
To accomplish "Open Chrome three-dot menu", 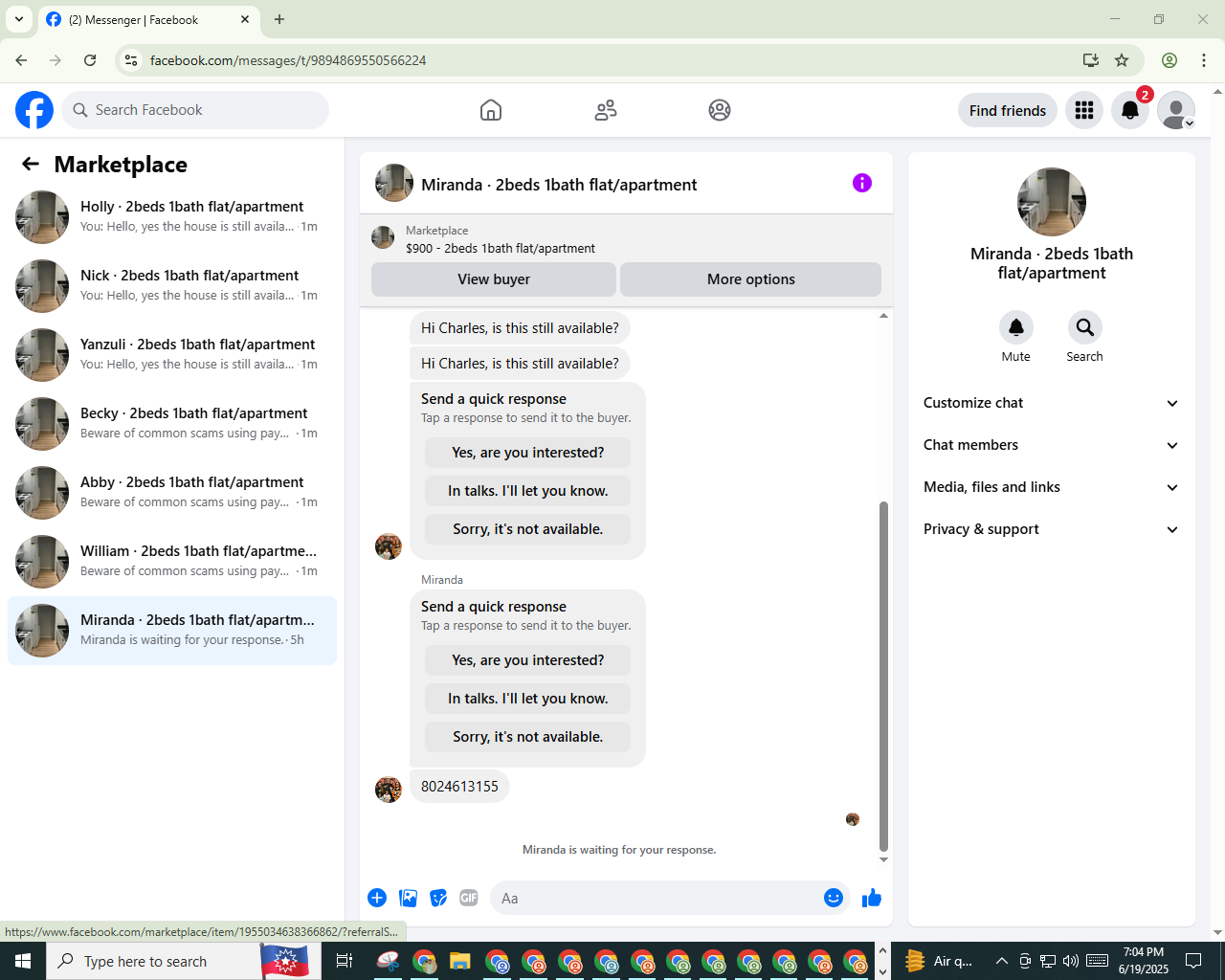I will (x=1204, y=60).
